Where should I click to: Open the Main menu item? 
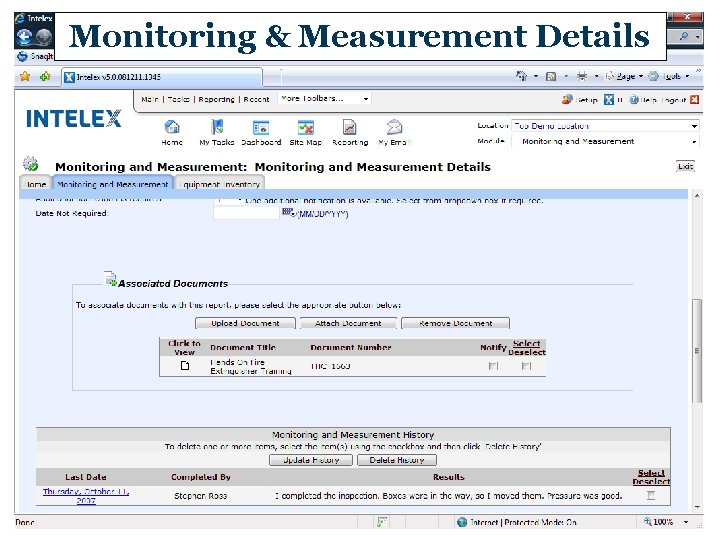click(x=150, y=99)
